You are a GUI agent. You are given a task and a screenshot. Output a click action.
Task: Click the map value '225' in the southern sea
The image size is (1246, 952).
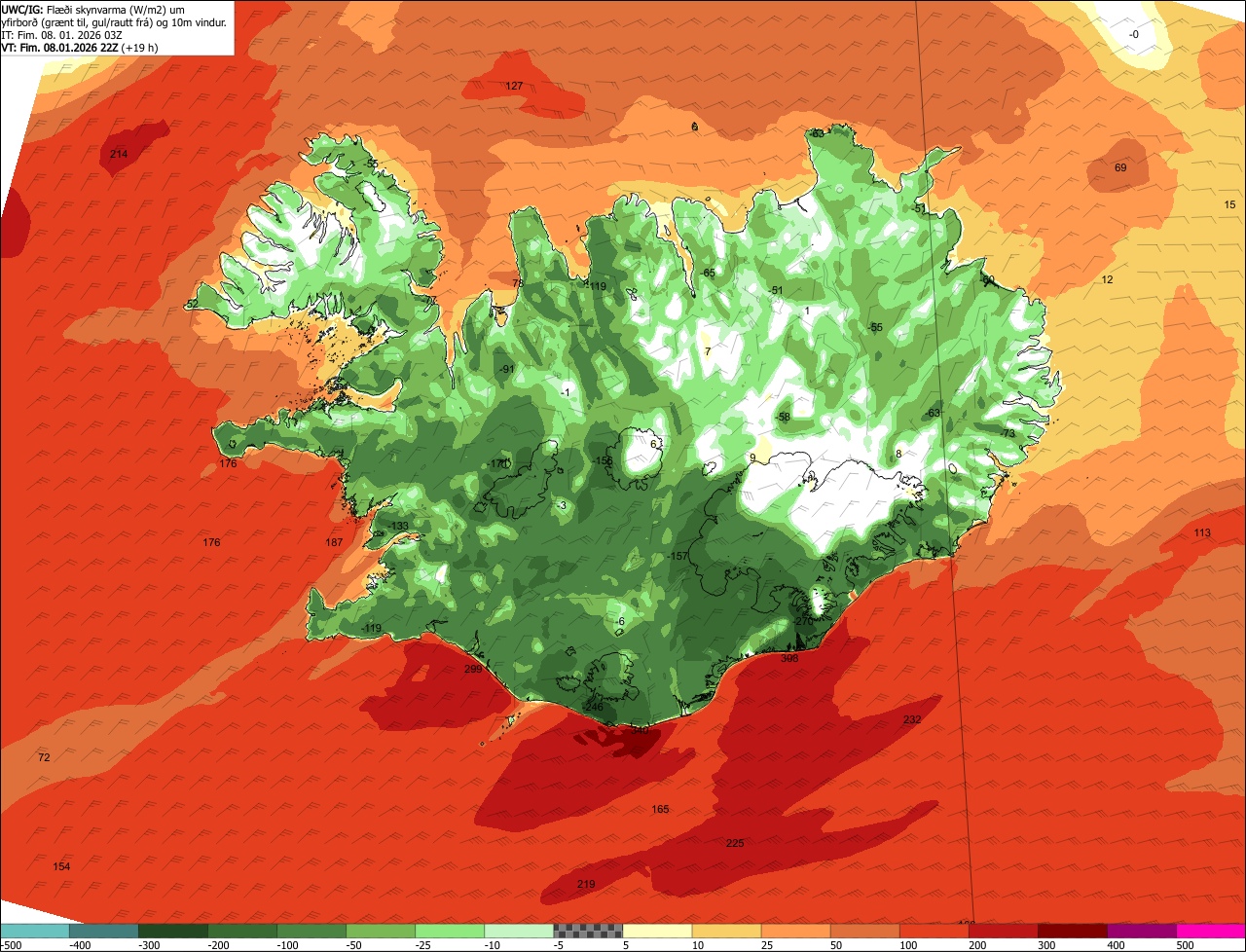[x=735, y=843]
